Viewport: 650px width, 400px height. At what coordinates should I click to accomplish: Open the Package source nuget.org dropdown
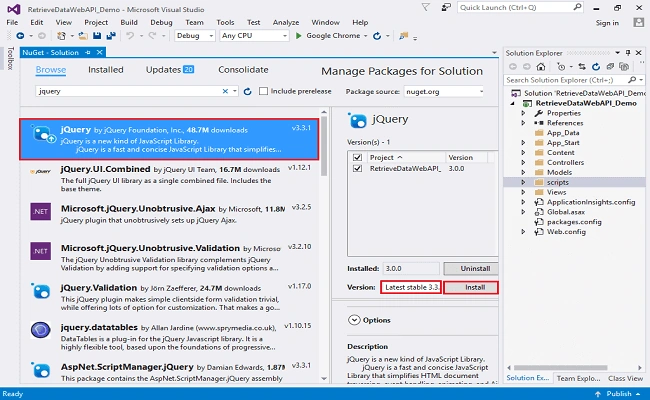point(444,92)
